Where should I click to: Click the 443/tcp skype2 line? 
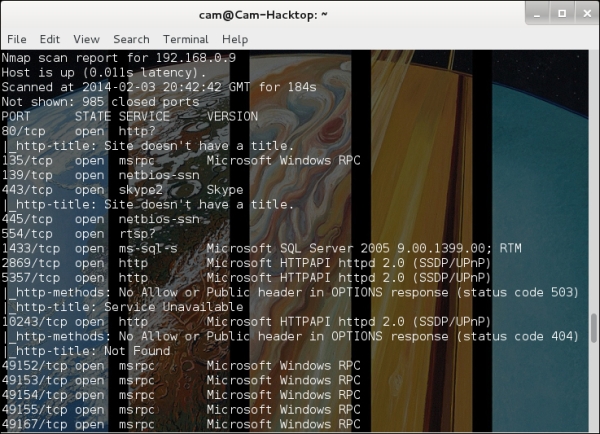[122, 190]
